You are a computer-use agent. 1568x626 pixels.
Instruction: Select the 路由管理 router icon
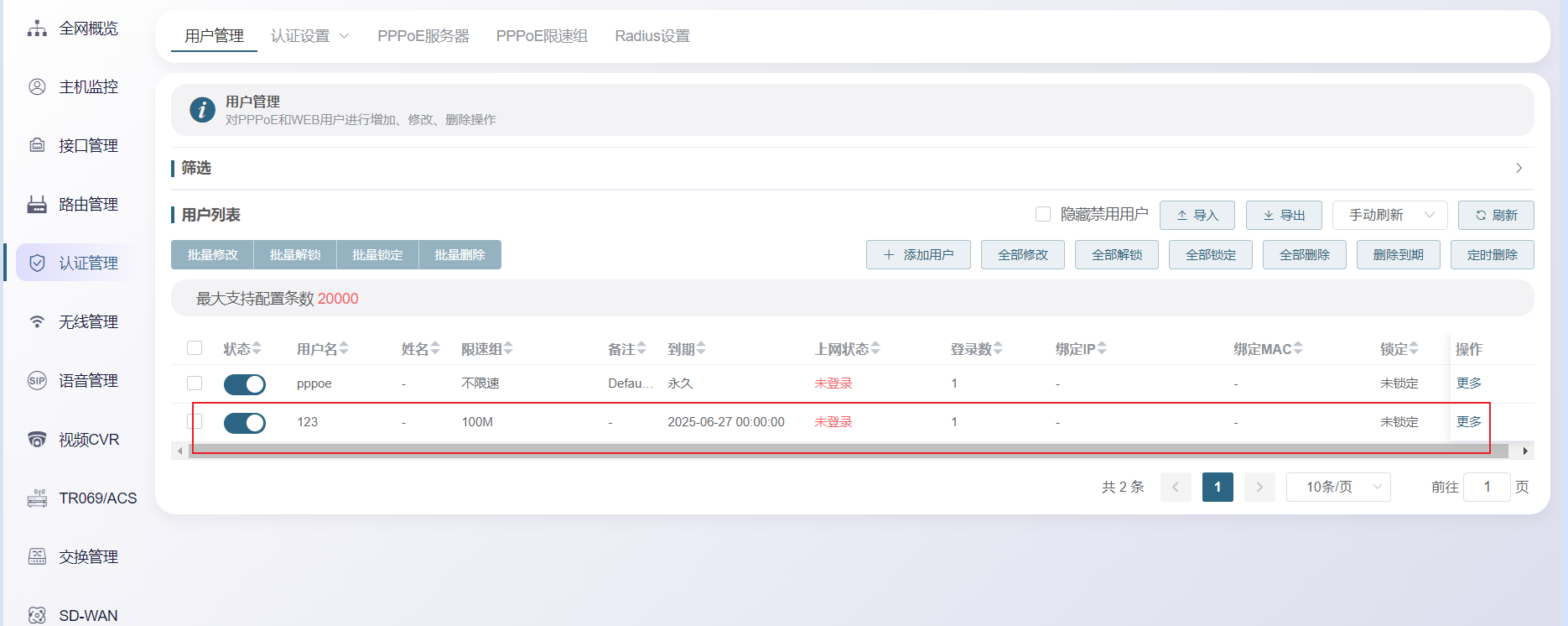pos(37,205)
